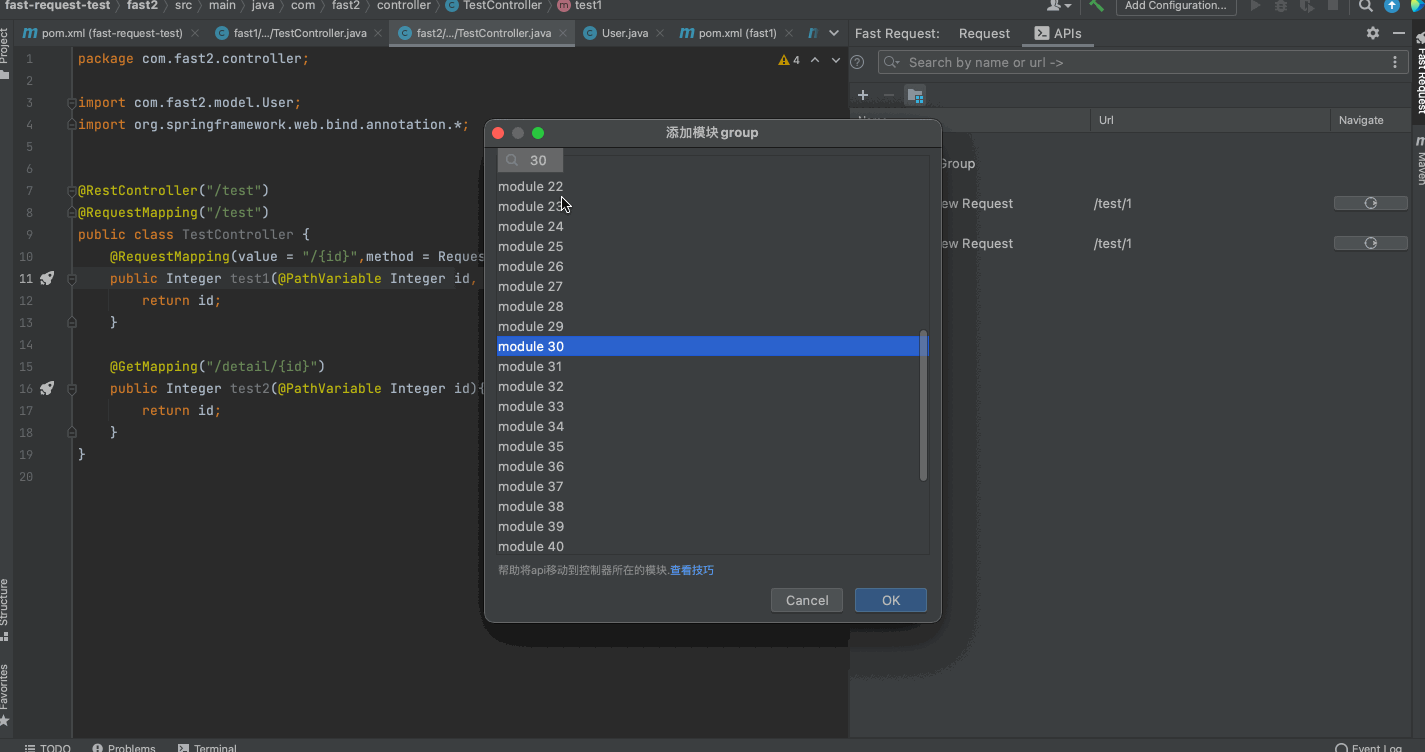This screenshot has width=1425, height=752.
Task: Open search bar's three-dot options menu
Action: [x=1395, y=63]
